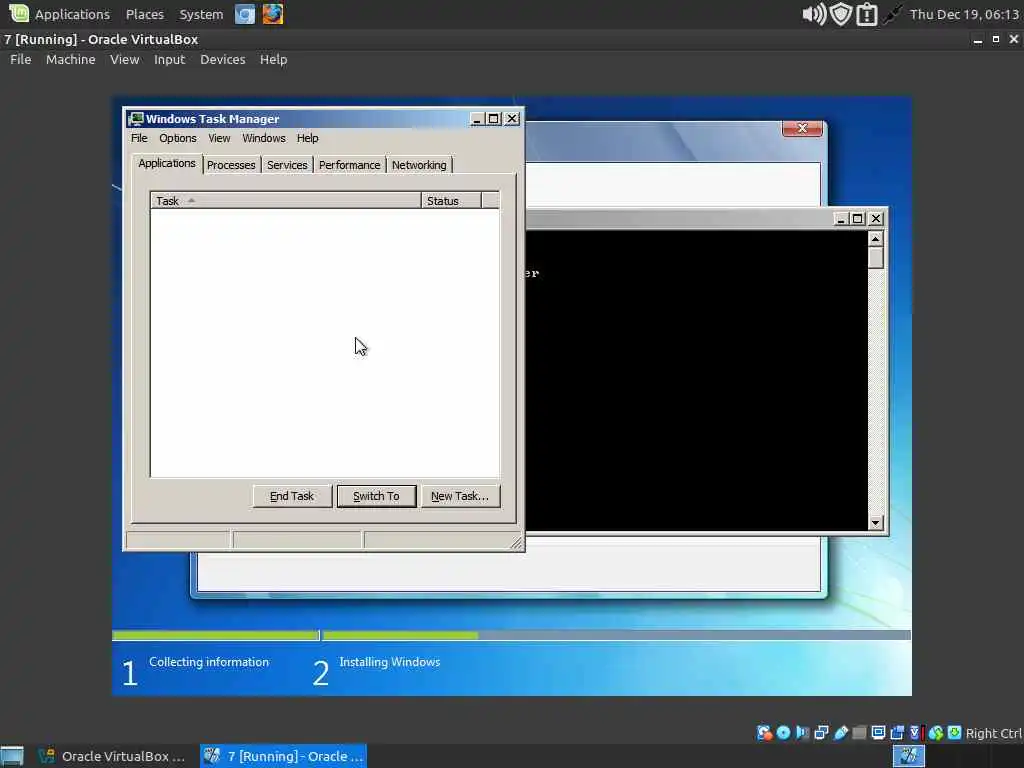Switch to the Services tab
Viewport: 1024px width, 768px height.
287,165
